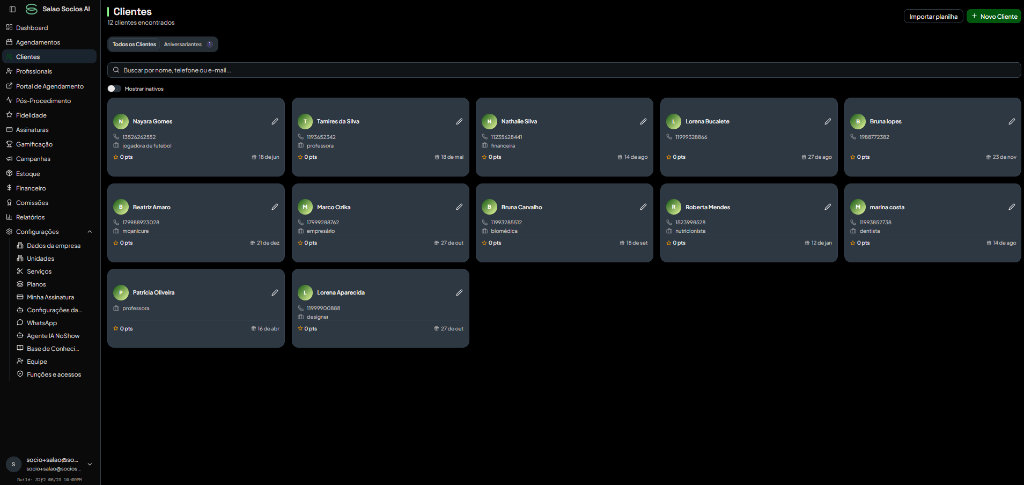This screenshot has height=485, width=1024.
Task: Collapse Configurações submenu chevron
Action: coord(89,232)
